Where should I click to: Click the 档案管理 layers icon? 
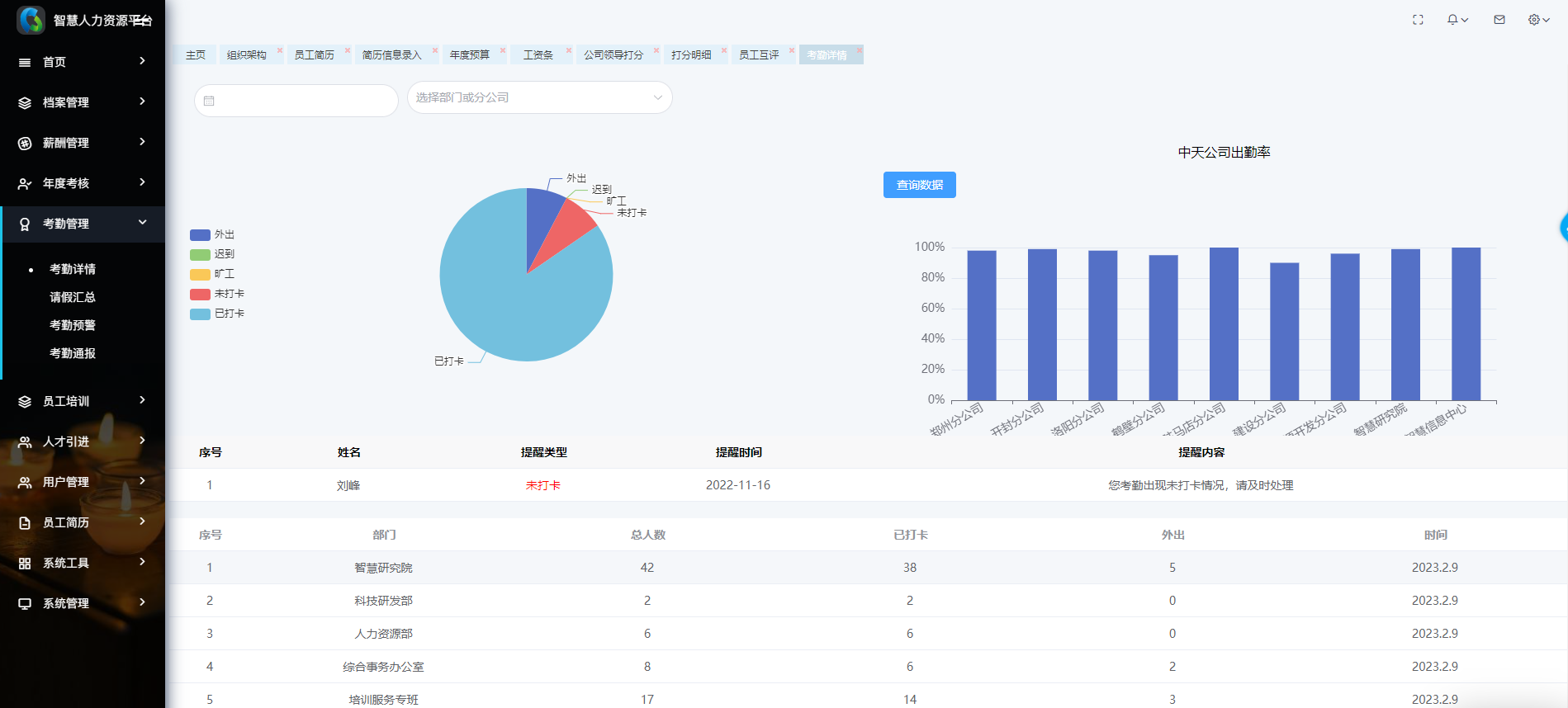[25, 103]
